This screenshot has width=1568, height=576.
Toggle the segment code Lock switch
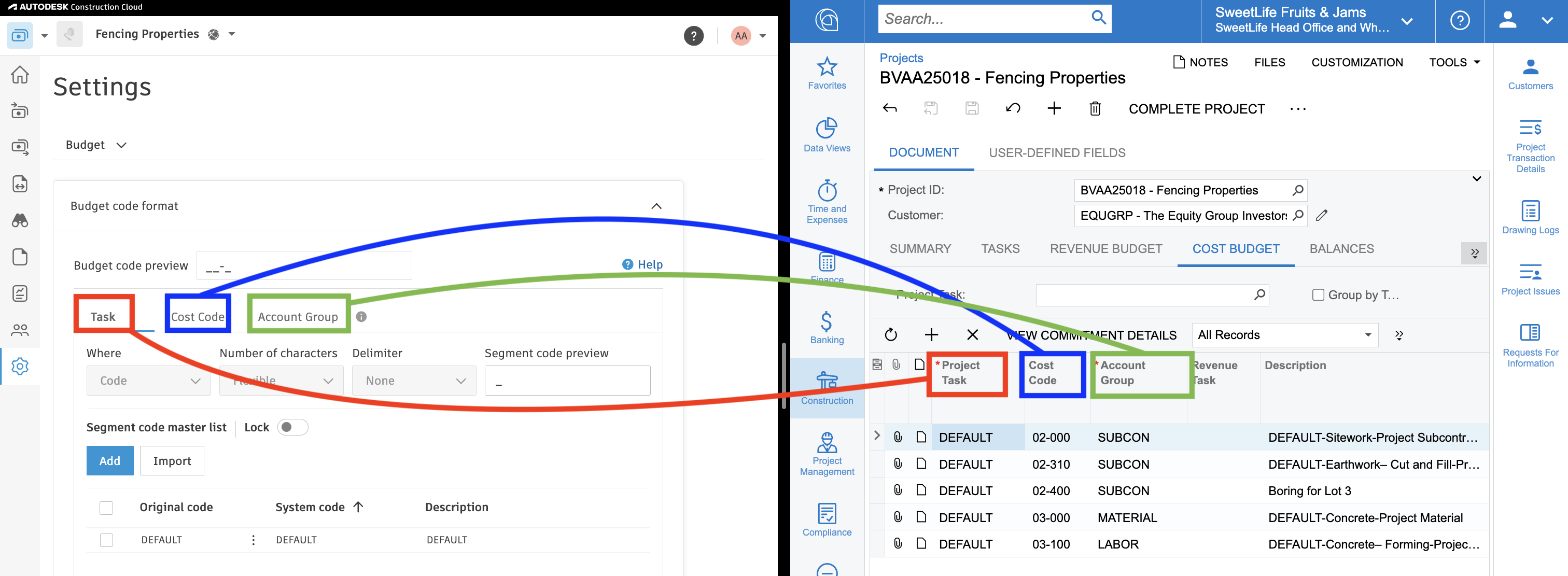(x=293, y=427)
